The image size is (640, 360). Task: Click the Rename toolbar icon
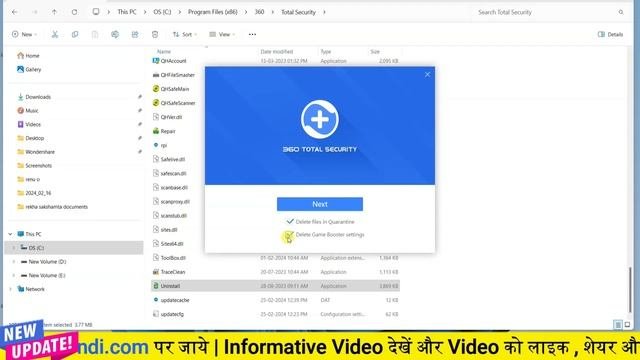tap(115, 34)
